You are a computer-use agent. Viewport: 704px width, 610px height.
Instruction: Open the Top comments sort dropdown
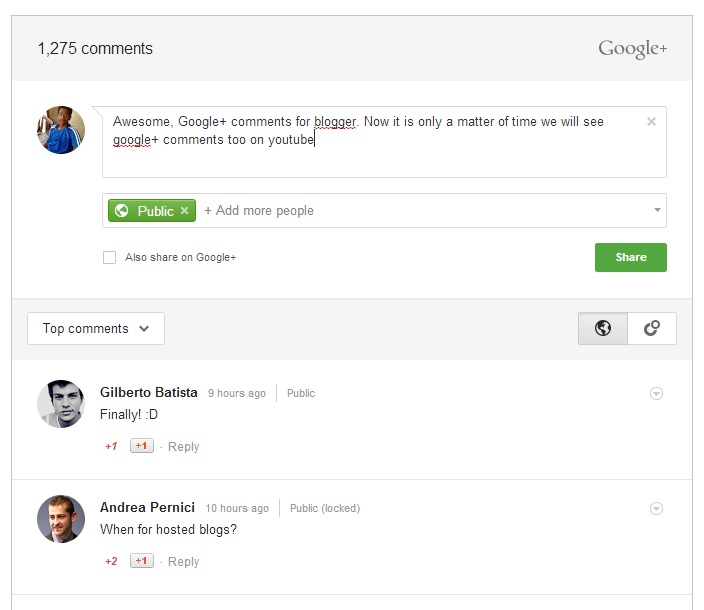coord(96,328)
